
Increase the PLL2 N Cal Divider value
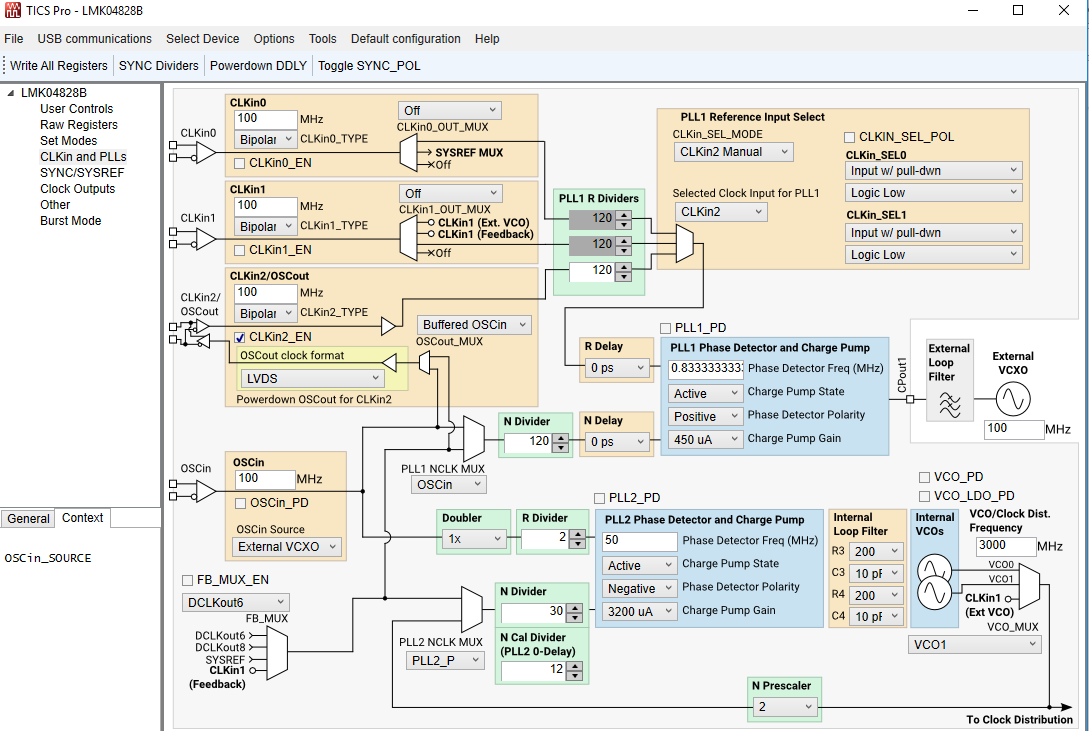(x=574, y=667)
